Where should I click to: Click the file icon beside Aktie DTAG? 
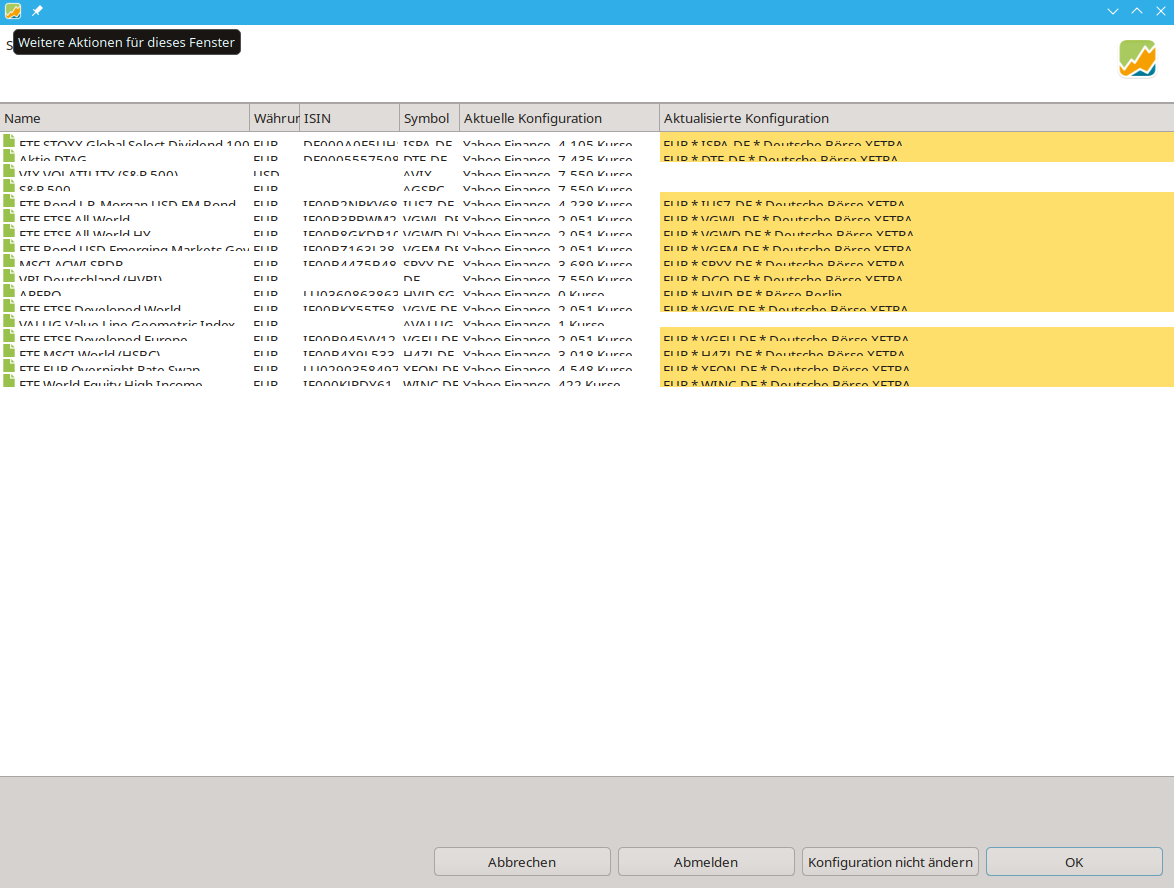pos(10,157)
